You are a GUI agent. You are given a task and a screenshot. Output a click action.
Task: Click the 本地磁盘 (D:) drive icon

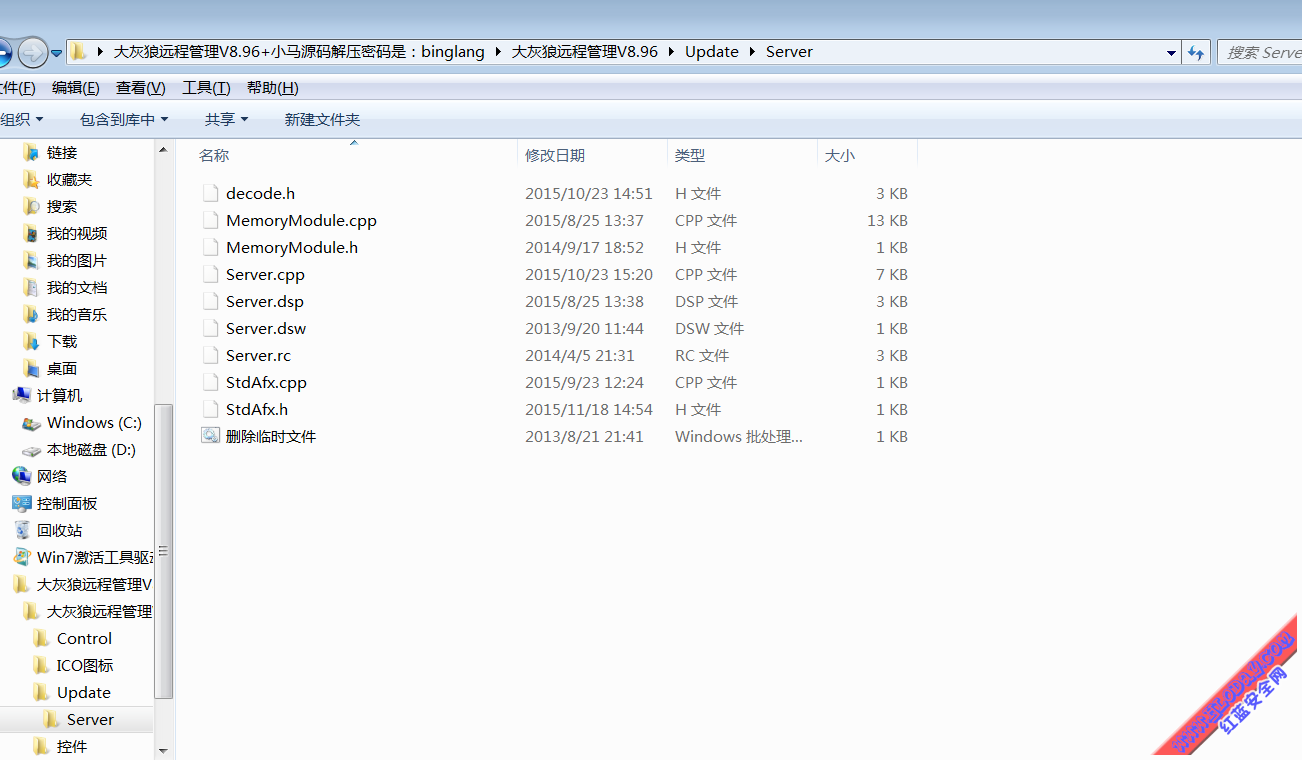[x=31, y=449]
